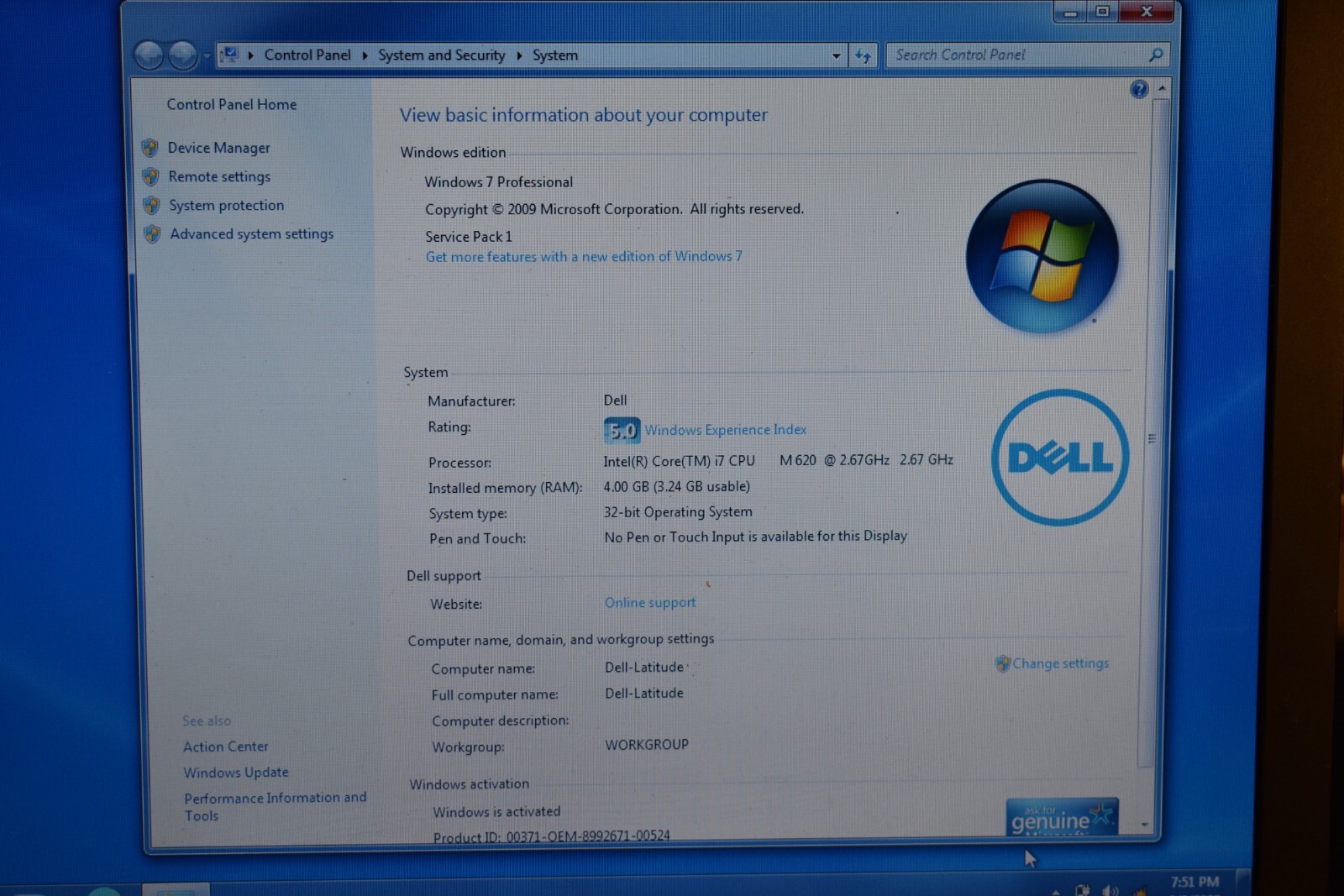Open the address bar previous locations dropdown
The image size is (1344, 896).
tap(836, 56)
